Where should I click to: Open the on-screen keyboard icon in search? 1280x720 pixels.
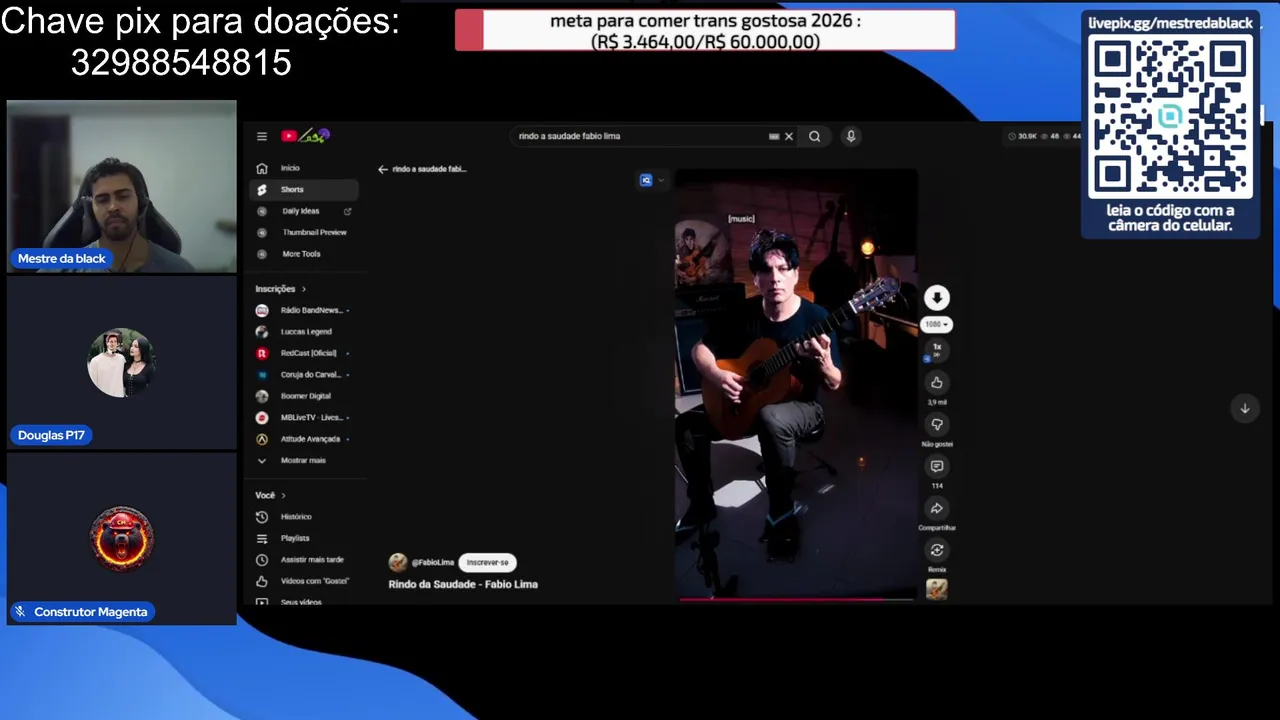click(x=774, y=136)
